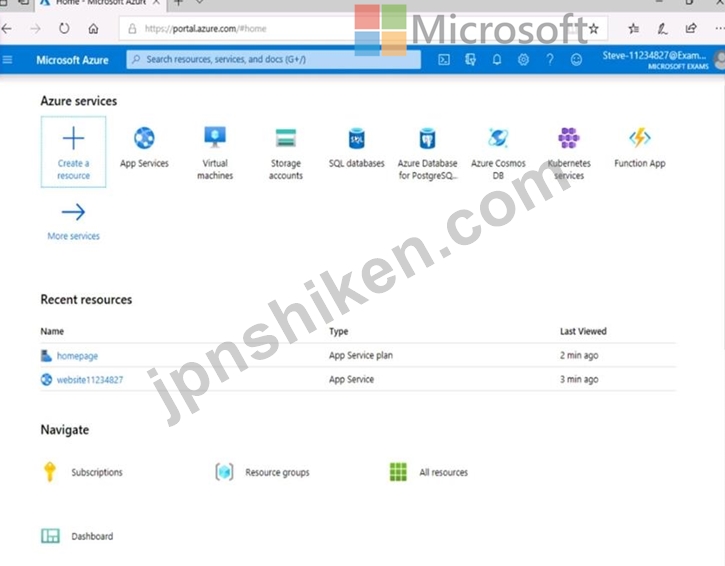The height and width of the screenshot is (566, 725).
Task: Open browser settings ellipsis menu
Action: point(719,29)
